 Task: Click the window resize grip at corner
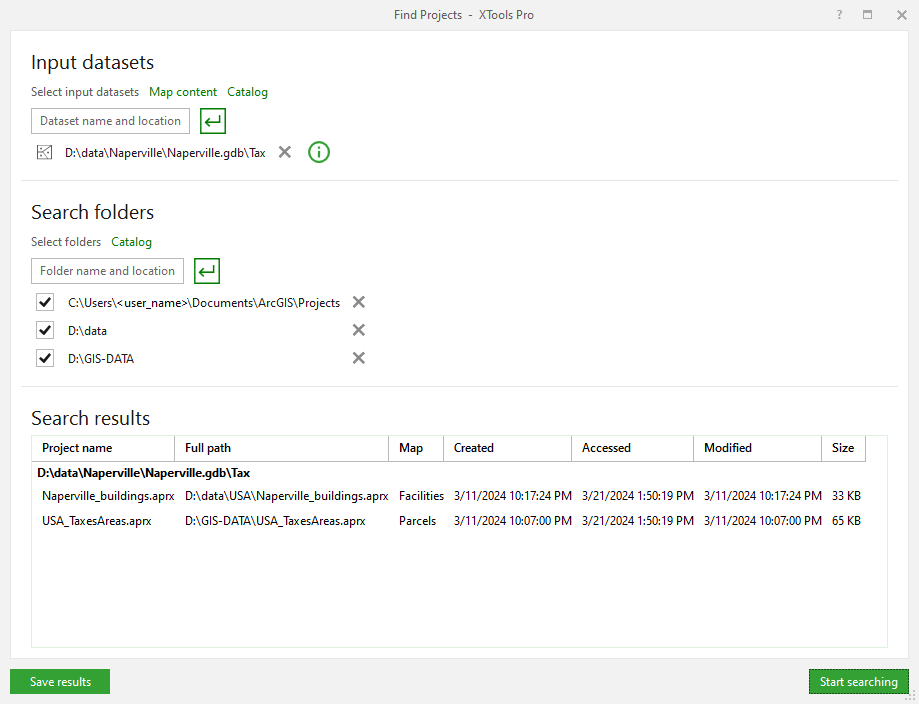coord(910,696)
